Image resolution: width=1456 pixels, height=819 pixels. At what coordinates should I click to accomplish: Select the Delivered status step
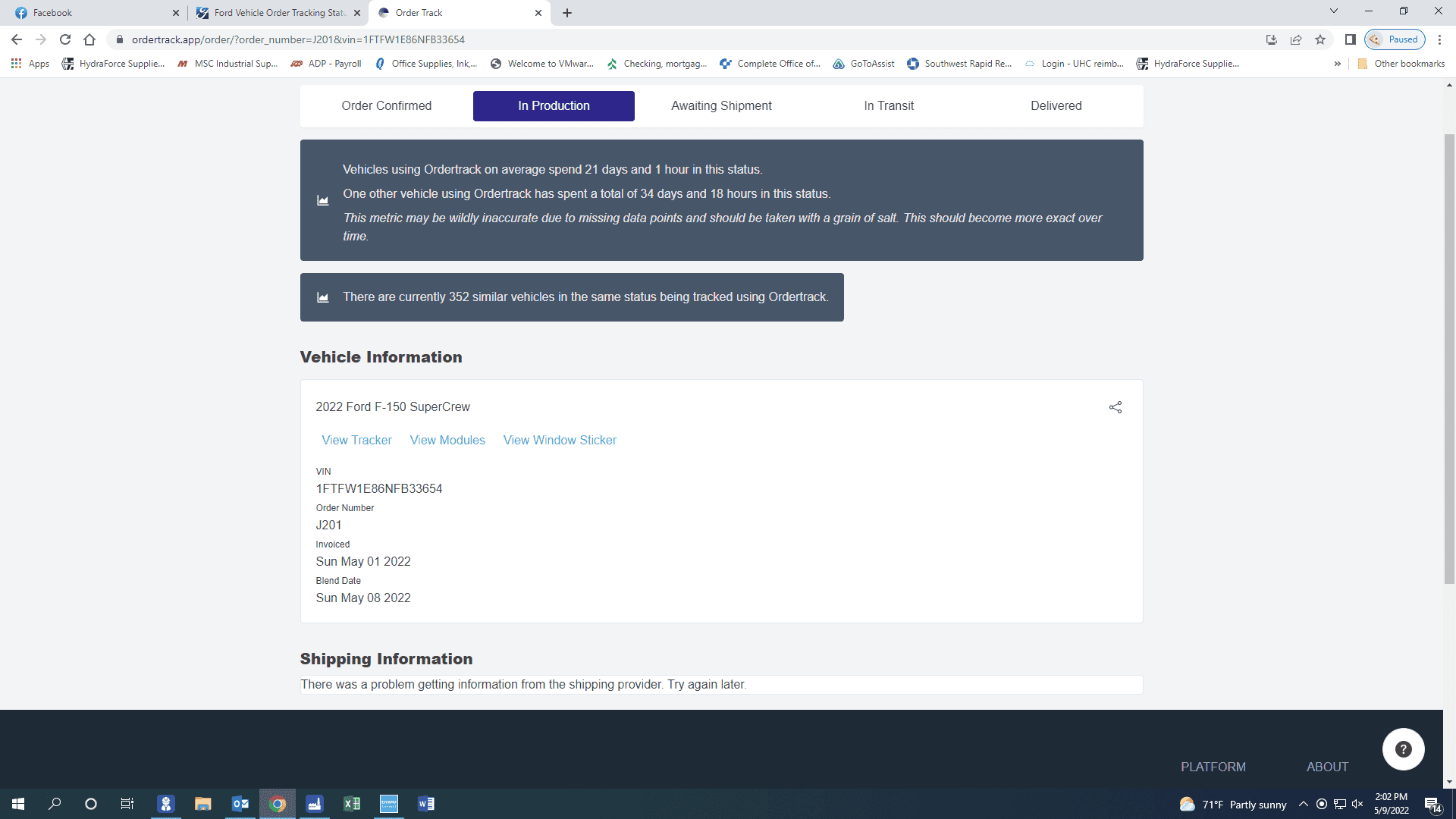click(x=1056, y=106)
